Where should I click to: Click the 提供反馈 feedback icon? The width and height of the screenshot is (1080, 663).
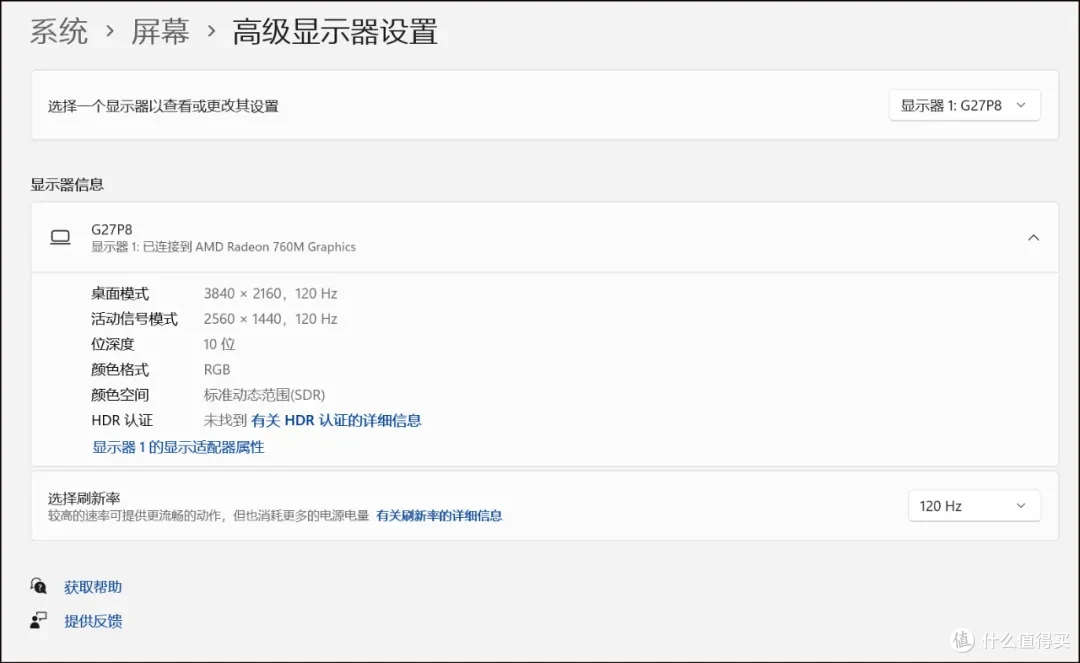(39, 620)
